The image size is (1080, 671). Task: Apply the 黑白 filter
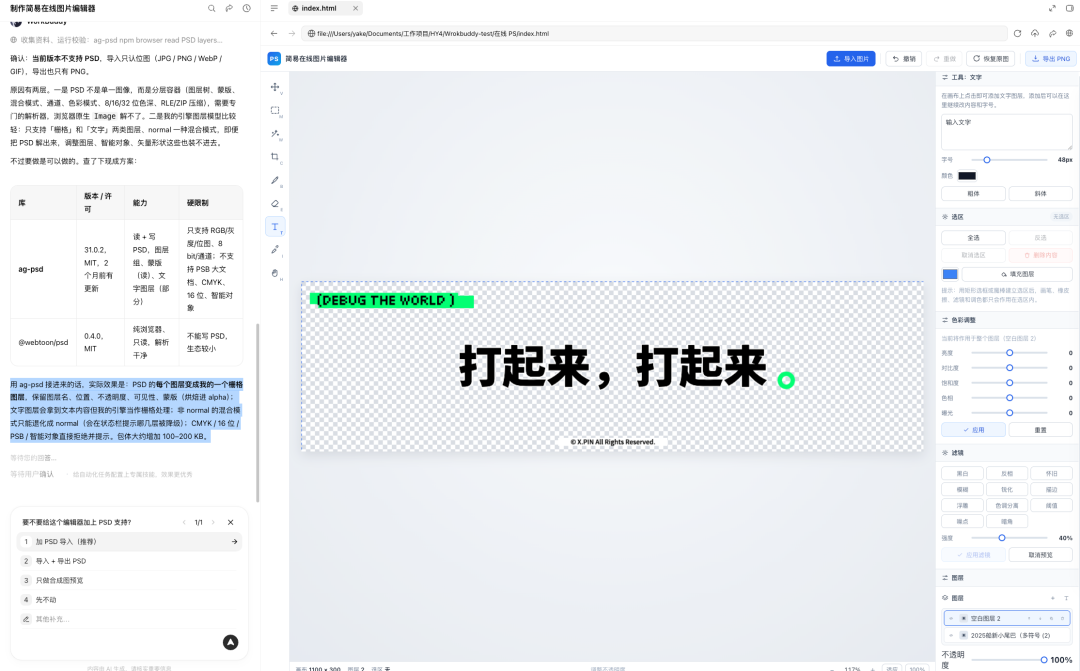pyautogui.click(x=962, y=473)
